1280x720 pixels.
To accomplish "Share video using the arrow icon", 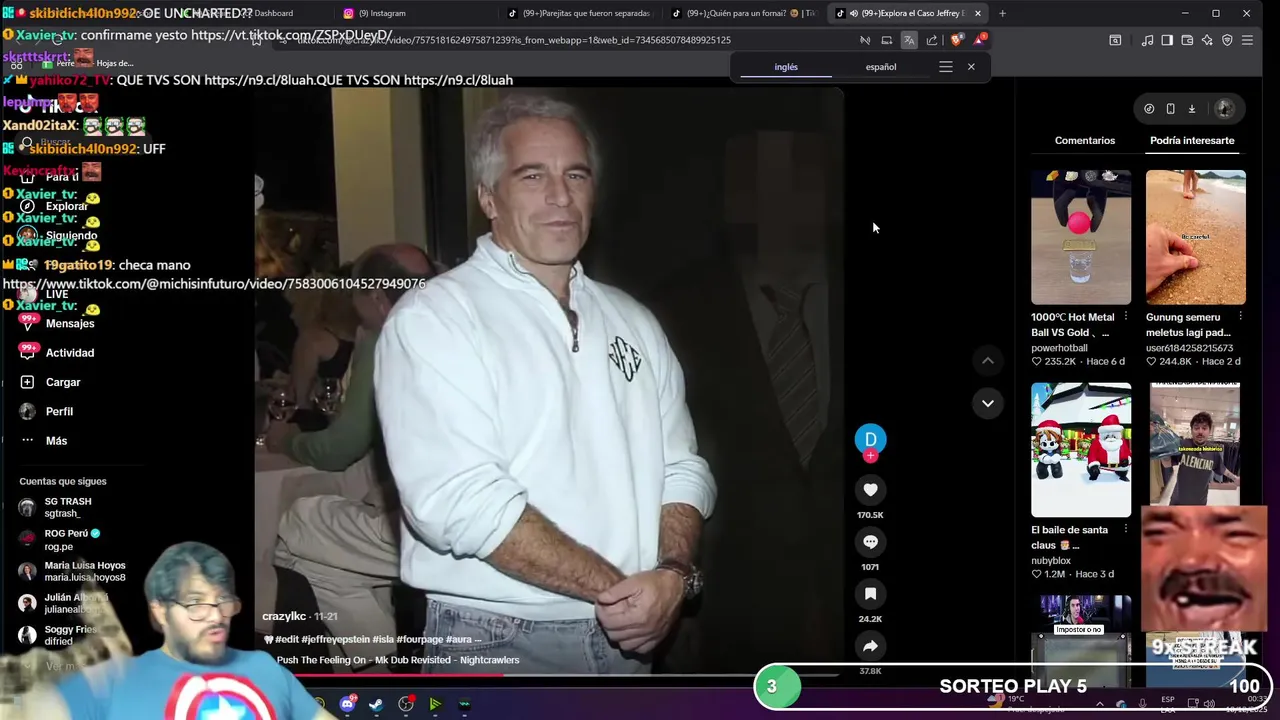I will click(x=870, y=646).
